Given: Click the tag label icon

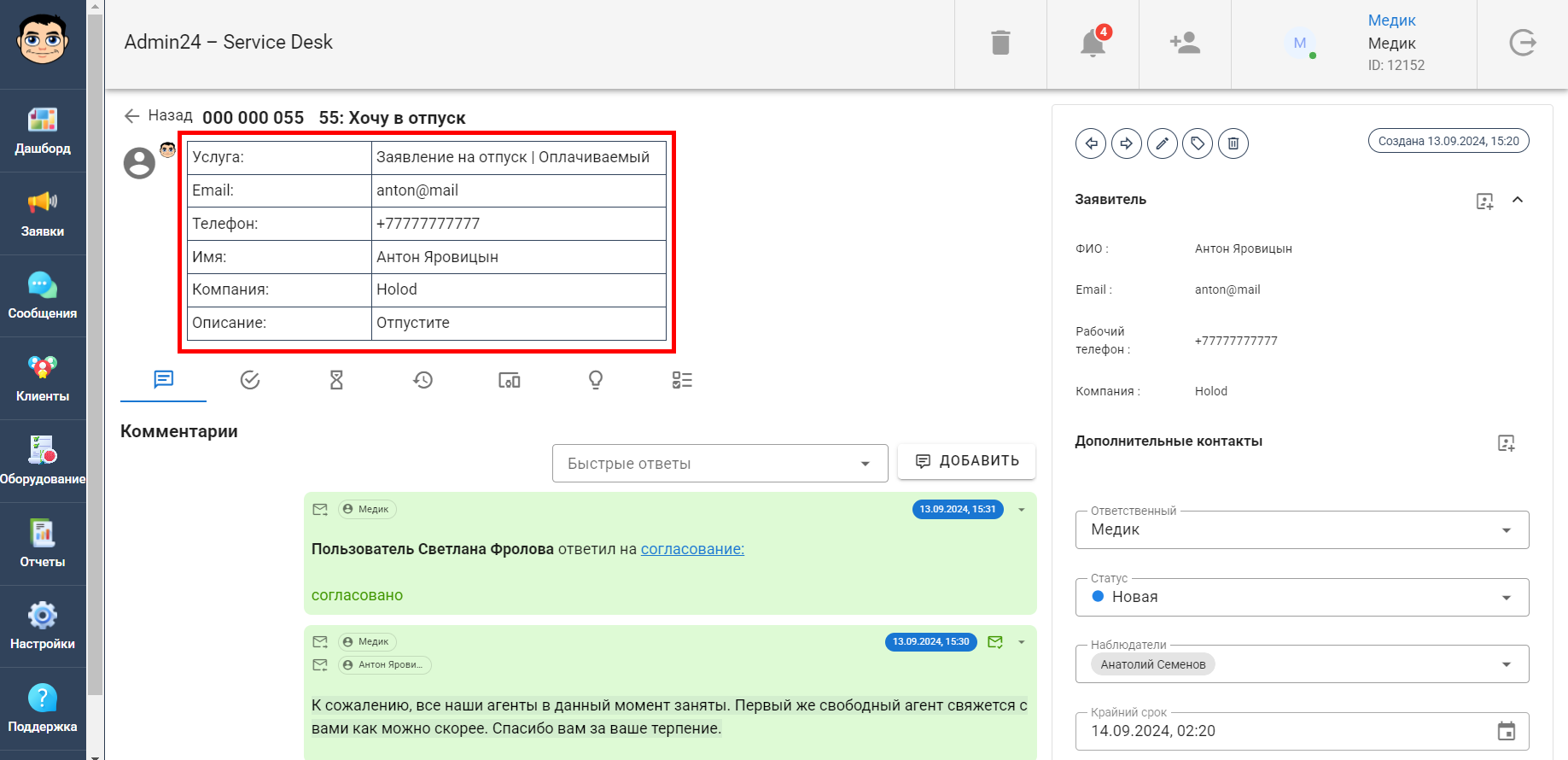Looking at the screenshot, I should [1198, 143].
